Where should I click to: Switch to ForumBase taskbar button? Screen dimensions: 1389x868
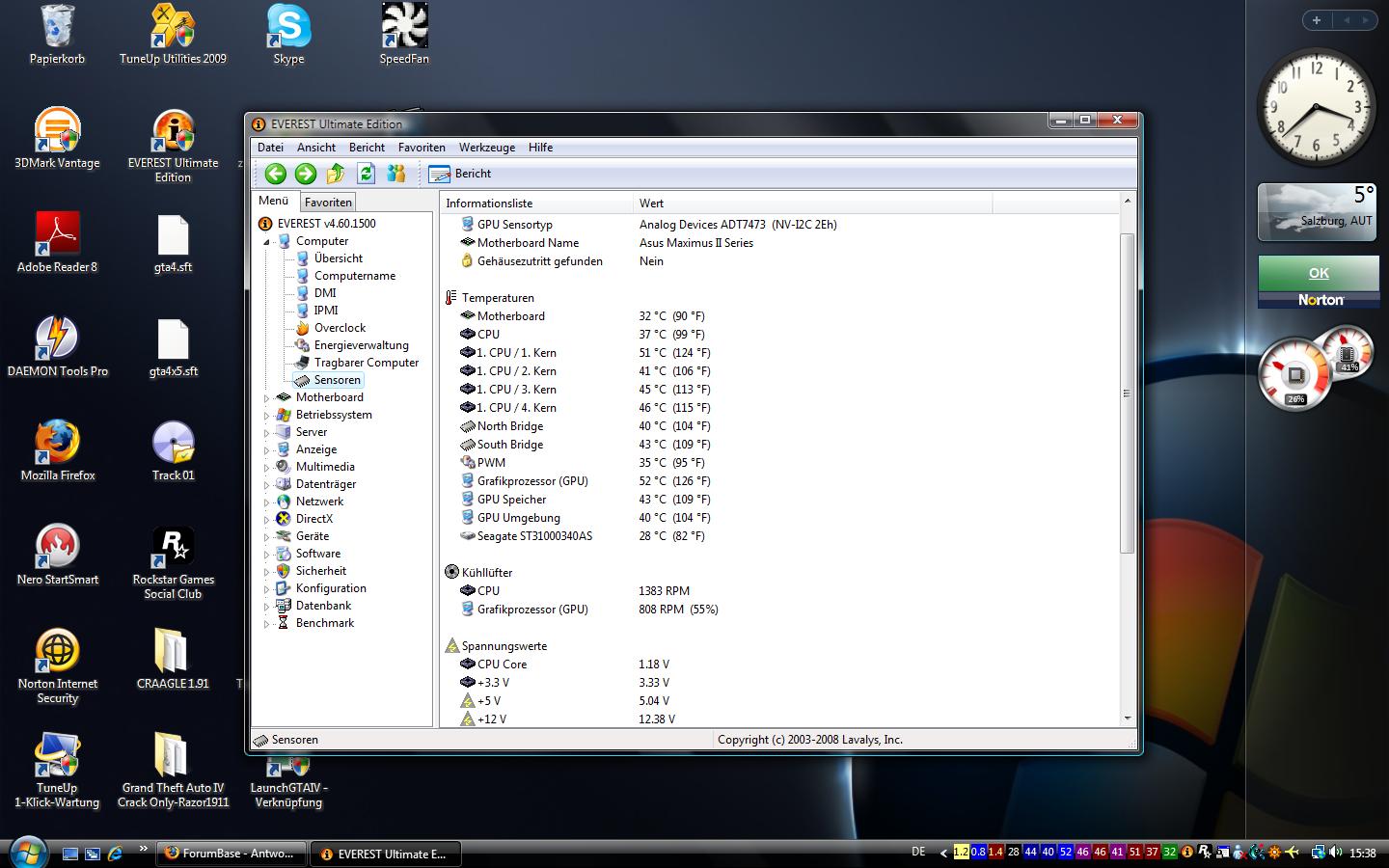pyautogui.click(x=231, y=854)
